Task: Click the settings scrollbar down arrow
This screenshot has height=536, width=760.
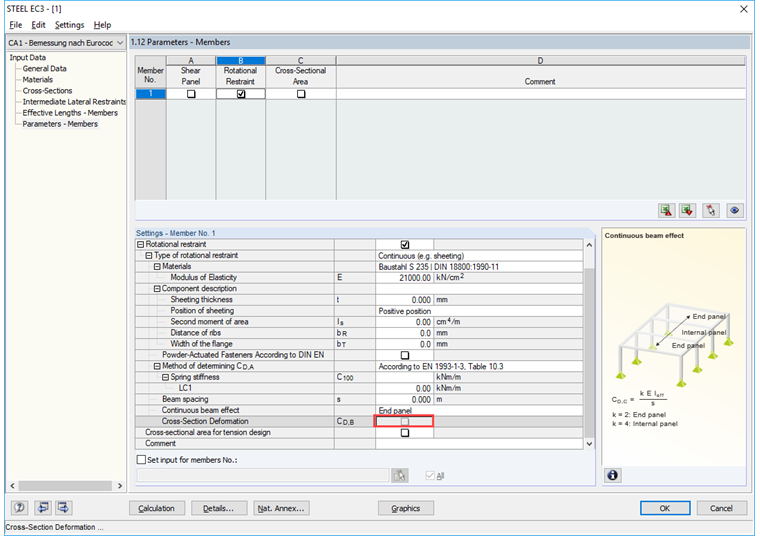Action: 589,443
